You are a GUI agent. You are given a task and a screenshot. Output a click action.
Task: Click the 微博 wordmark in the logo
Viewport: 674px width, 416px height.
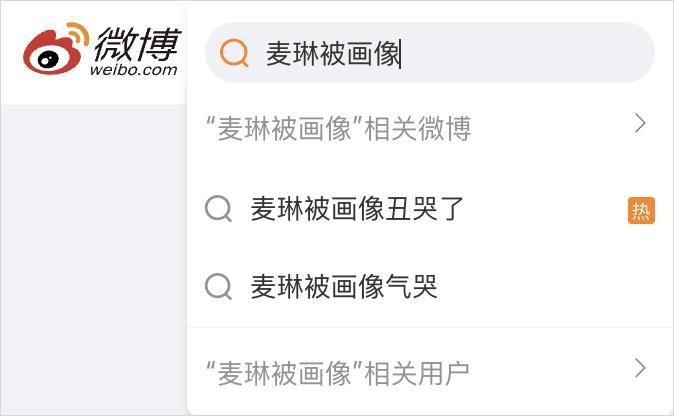[x=137, y=42]
